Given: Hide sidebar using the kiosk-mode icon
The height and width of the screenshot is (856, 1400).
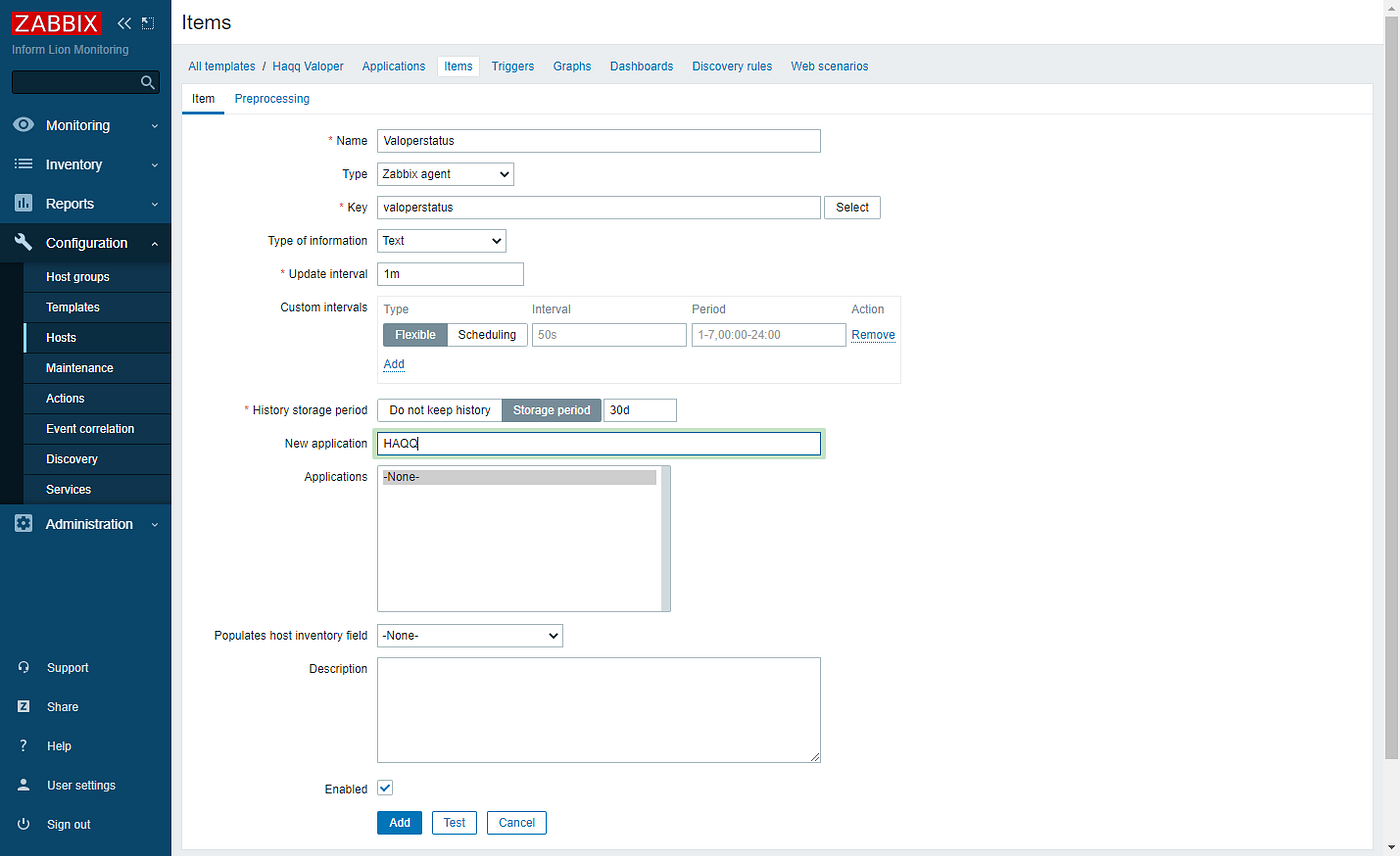Looking at the screenshot, I should pyautogui.click(x=148, y=23).
